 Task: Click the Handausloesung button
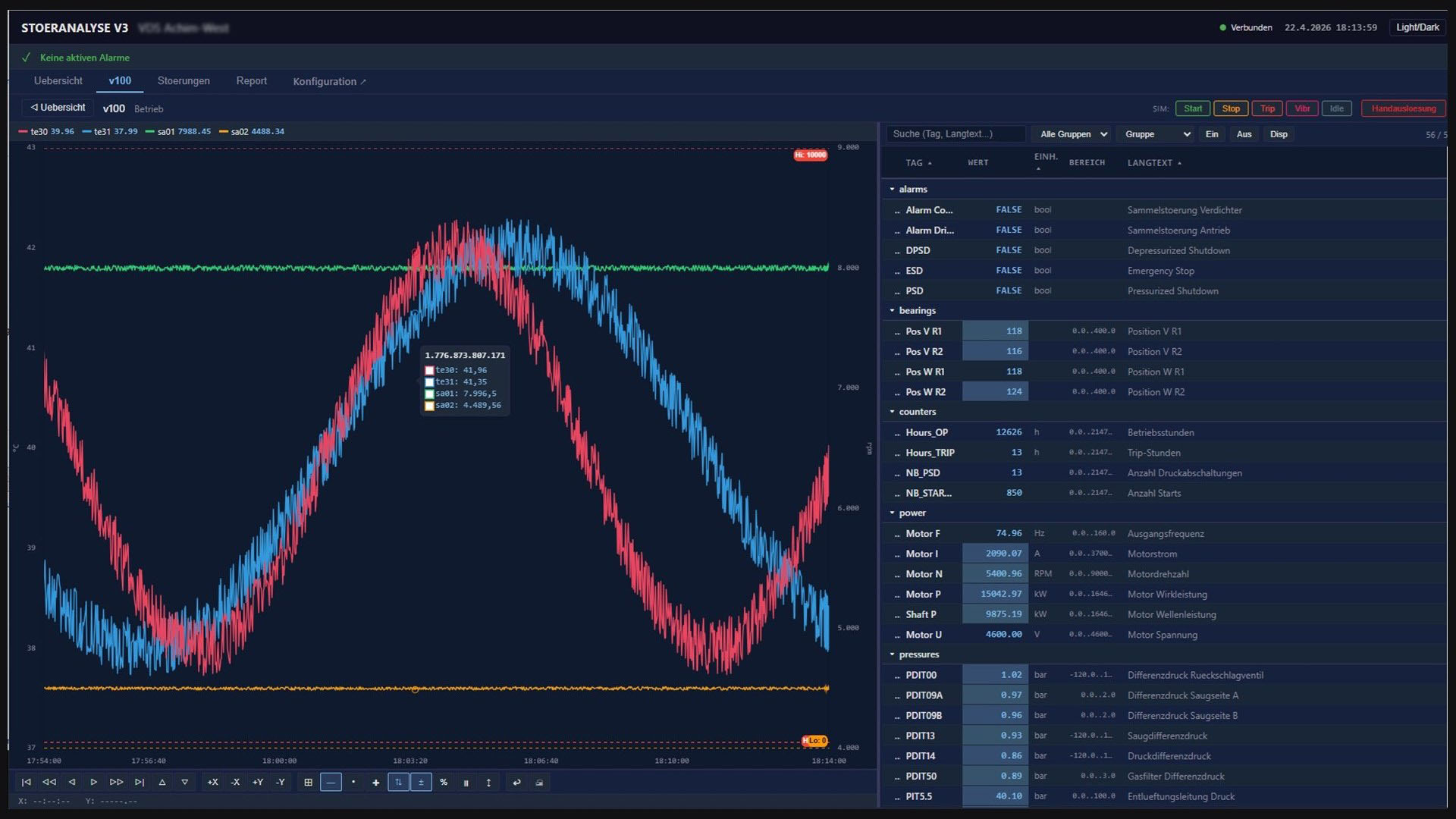coord(1403,108)
